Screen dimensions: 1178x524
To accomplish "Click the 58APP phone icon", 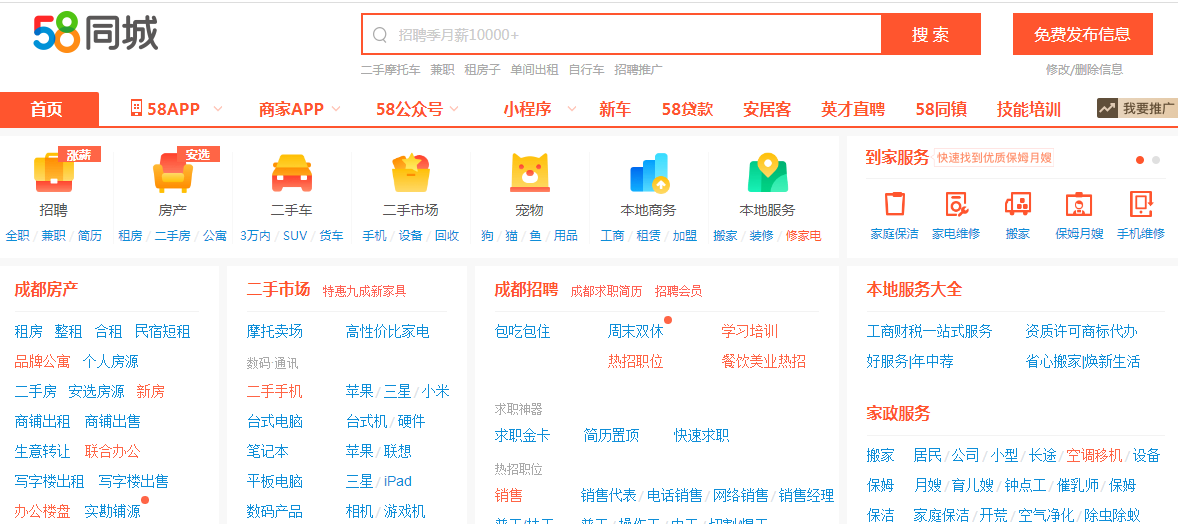I will click(136, 108).
